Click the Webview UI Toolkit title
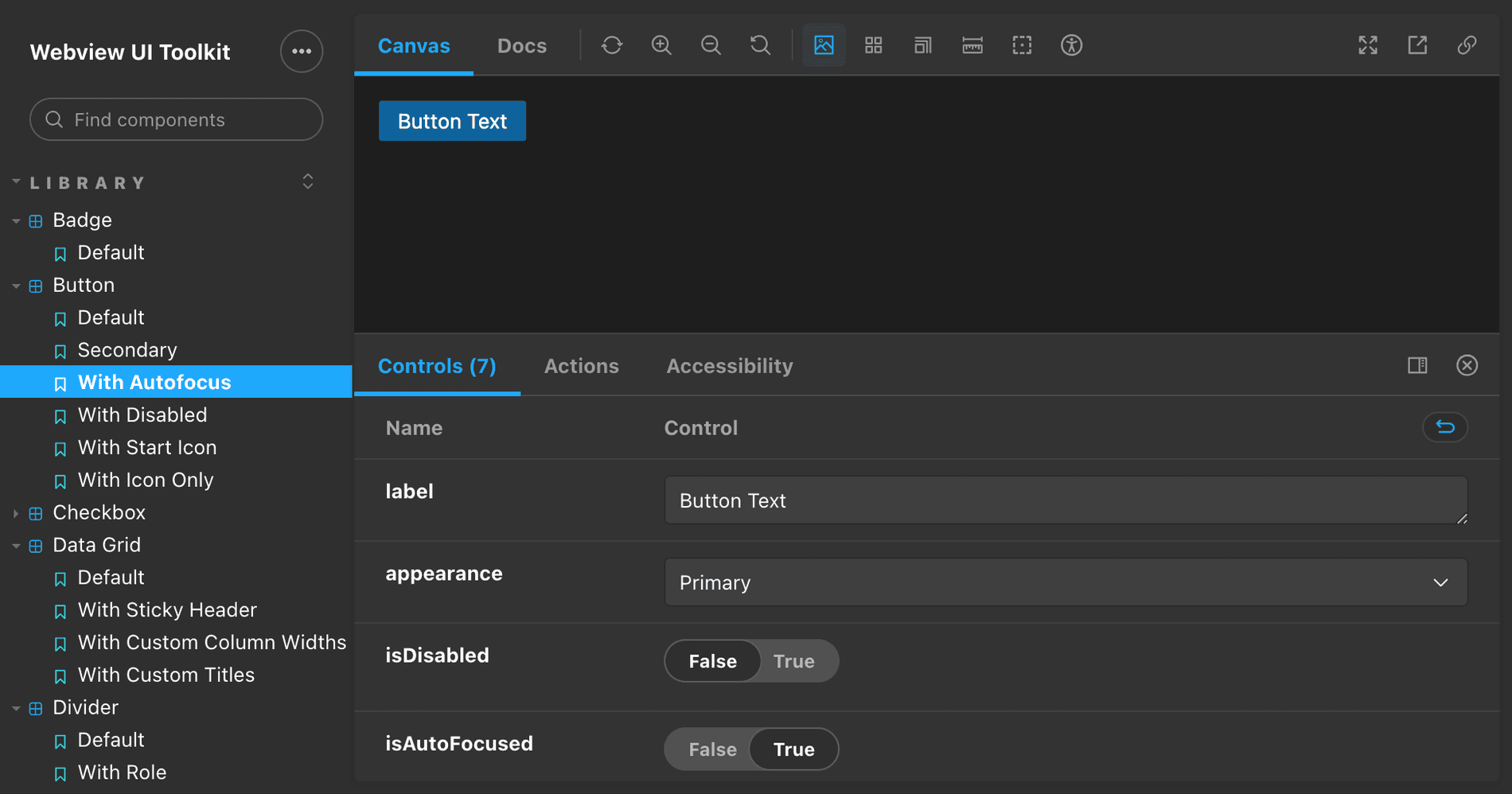The height and width of the screenshot is (794, 1512). [x=130, y=53]
